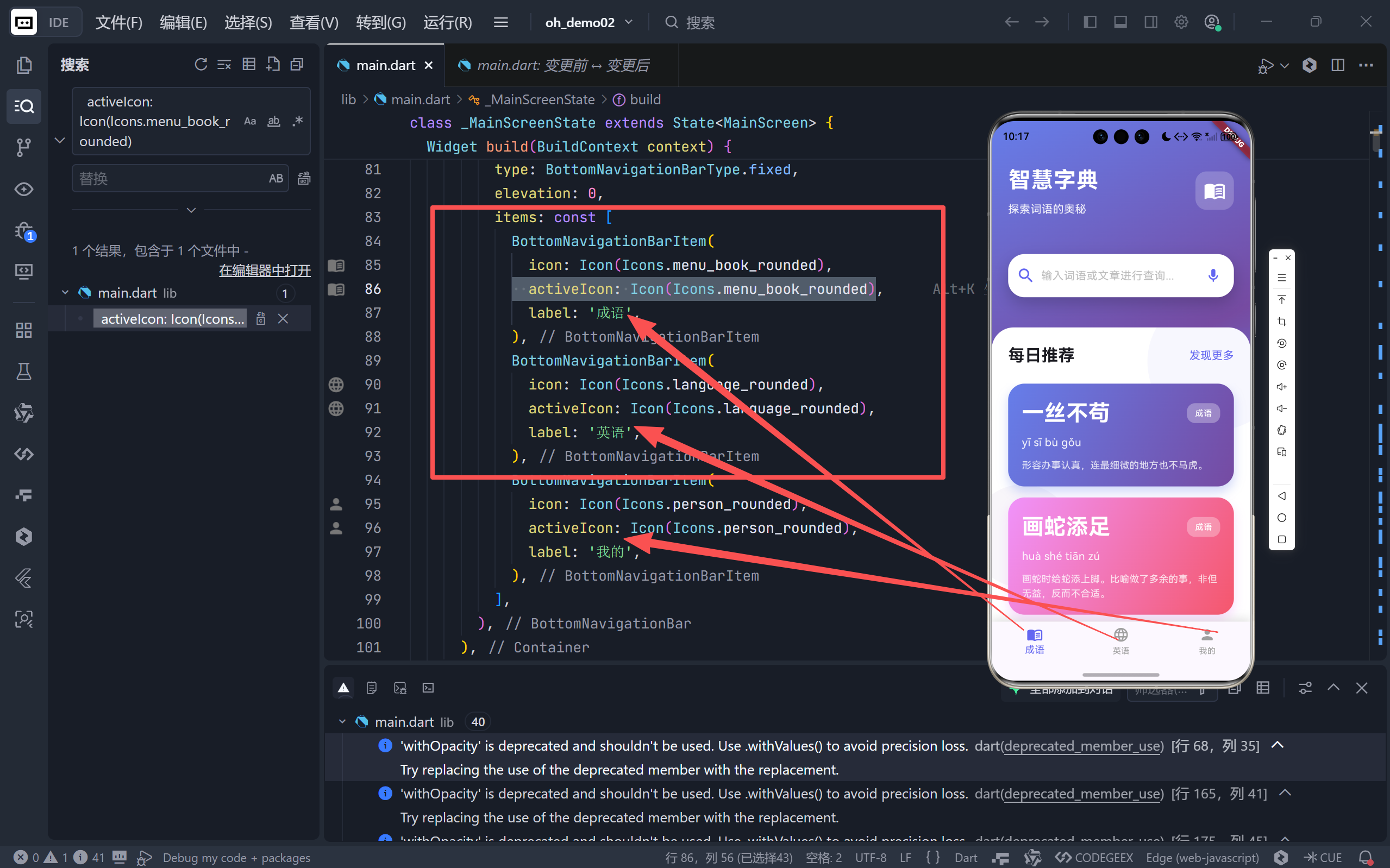Collapse the main.dart search result group
1390x868 pixels.
coord(65,293)
